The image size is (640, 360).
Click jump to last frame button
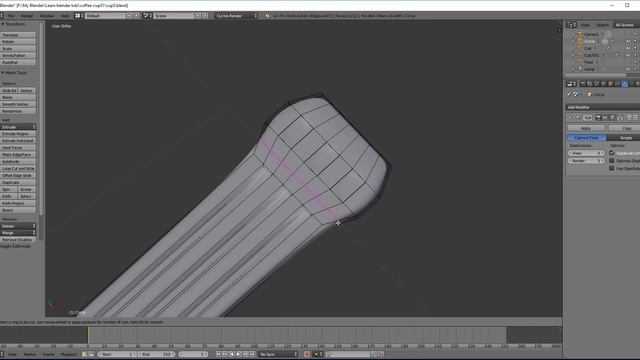click(252, 354)
